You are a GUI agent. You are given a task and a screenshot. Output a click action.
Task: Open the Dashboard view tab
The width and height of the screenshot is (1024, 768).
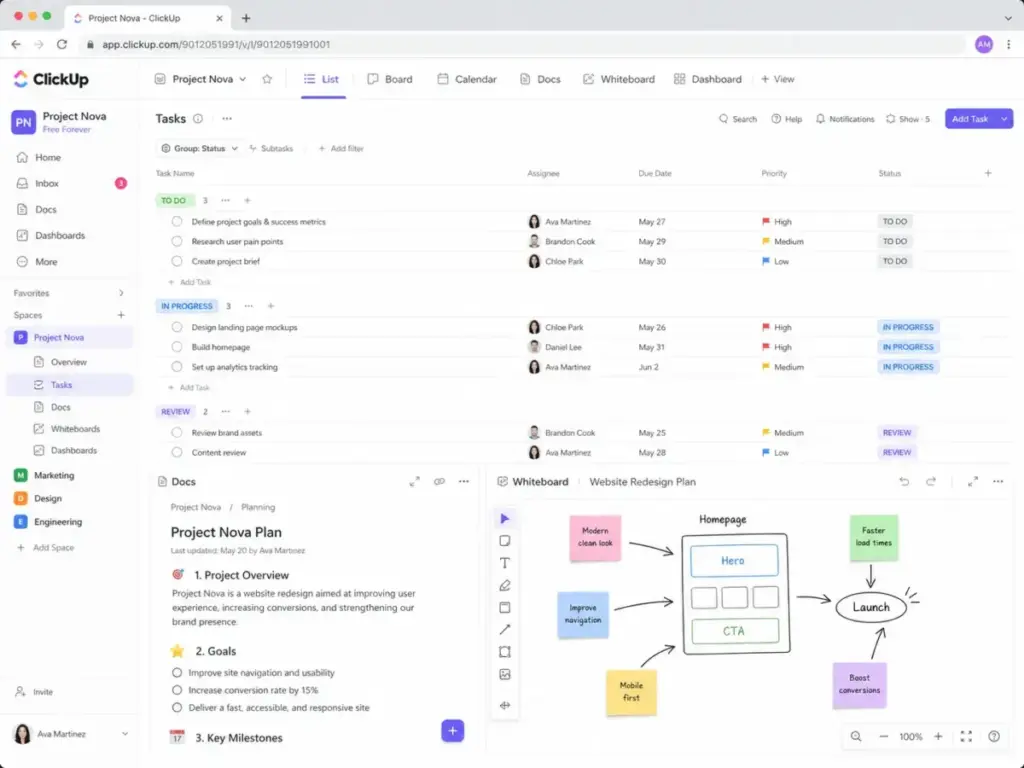708,79
